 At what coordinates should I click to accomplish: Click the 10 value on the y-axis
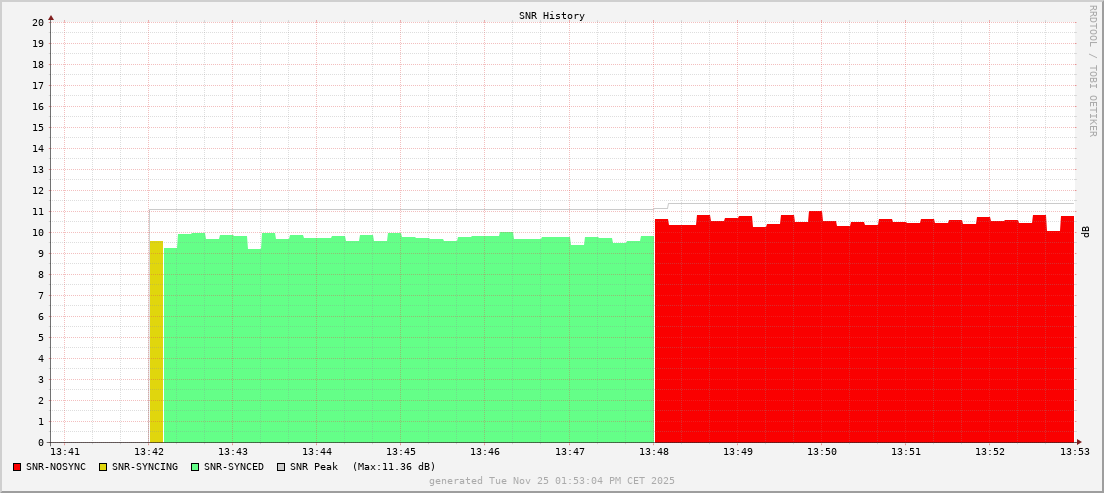click(38, 233)
